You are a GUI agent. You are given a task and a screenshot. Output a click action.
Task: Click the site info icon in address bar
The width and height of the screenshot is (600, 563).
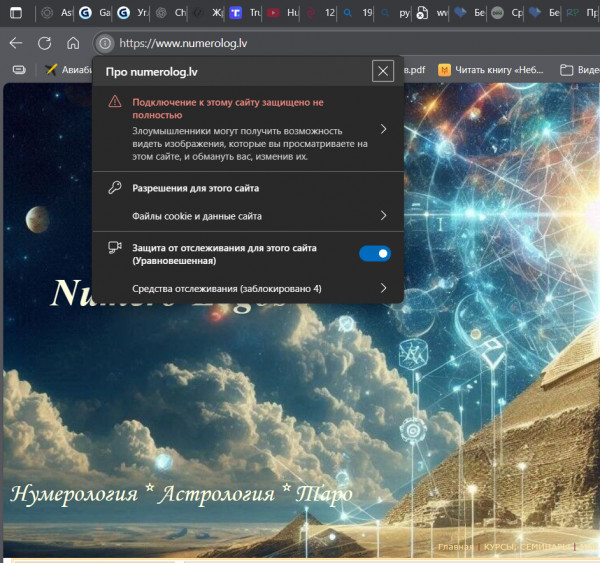pyautogui.click(x=104, y=43)
